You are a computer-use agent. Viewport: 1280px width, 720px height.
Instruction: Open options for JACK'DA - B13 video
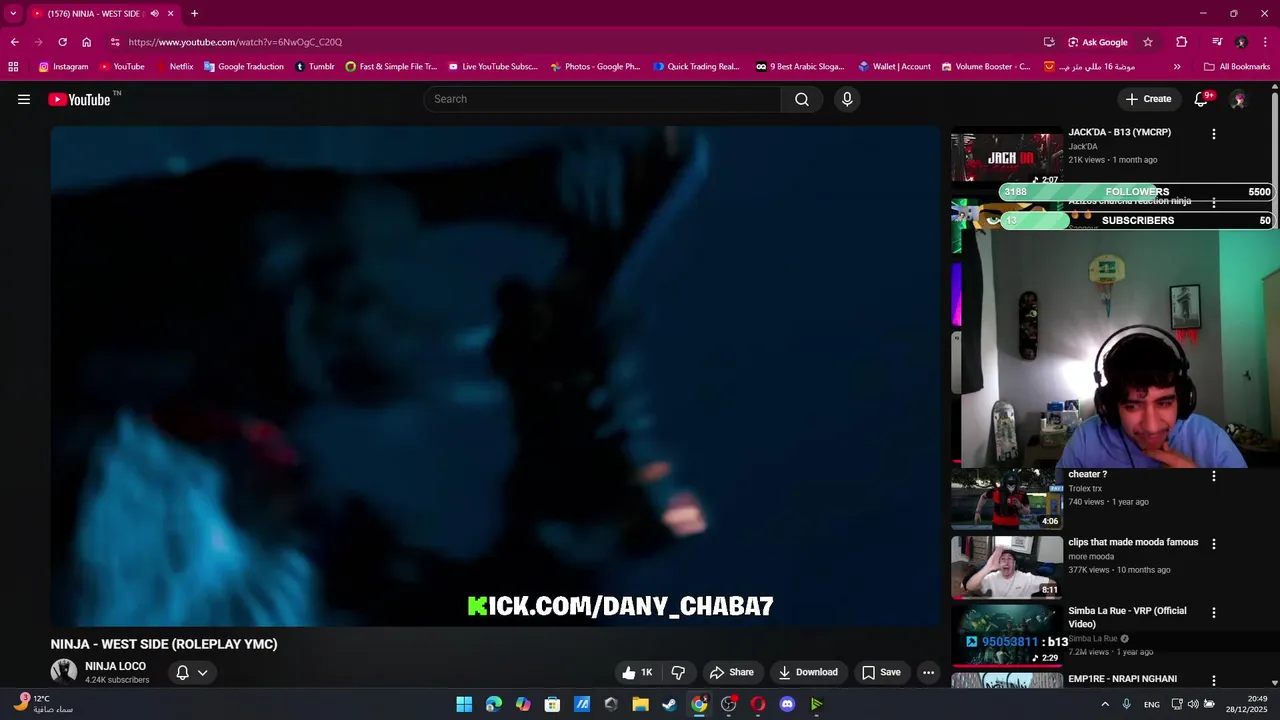[x=1214, y=134]
